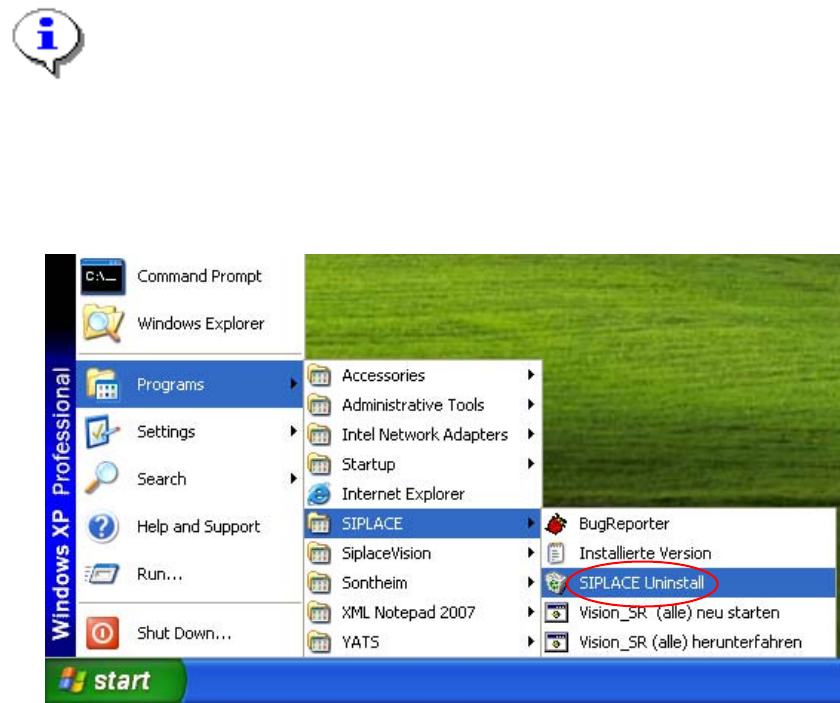Open the YATS program group
The image size is (840, 703).
(x=423, y=641)
